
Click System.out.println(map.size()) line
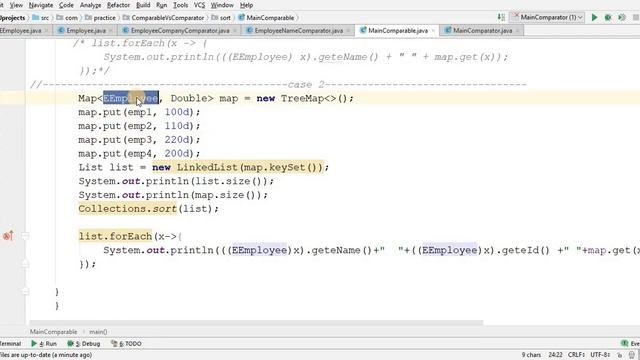[x=173, y=195]
